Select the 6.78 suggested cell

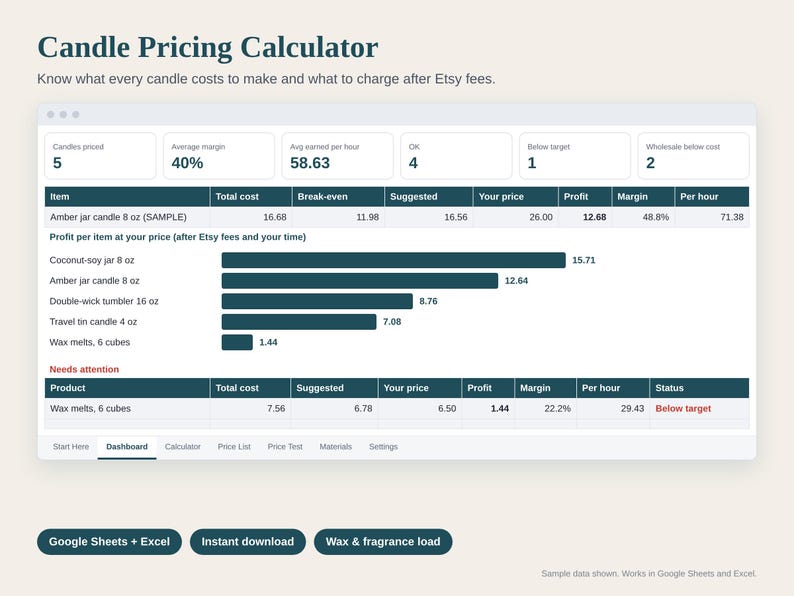coord(334,409)
